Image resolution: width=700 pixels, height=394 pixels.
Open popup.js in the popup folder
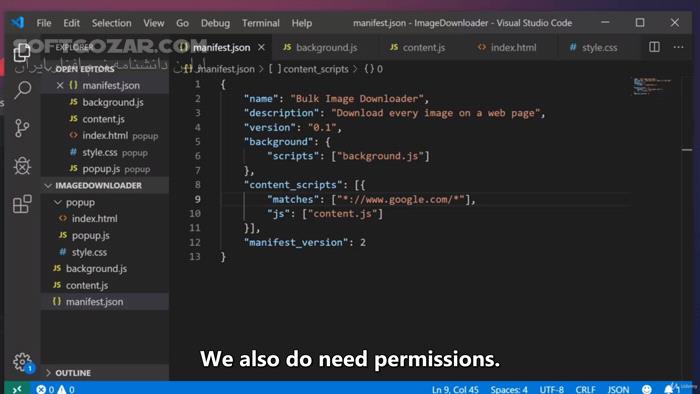91,235
